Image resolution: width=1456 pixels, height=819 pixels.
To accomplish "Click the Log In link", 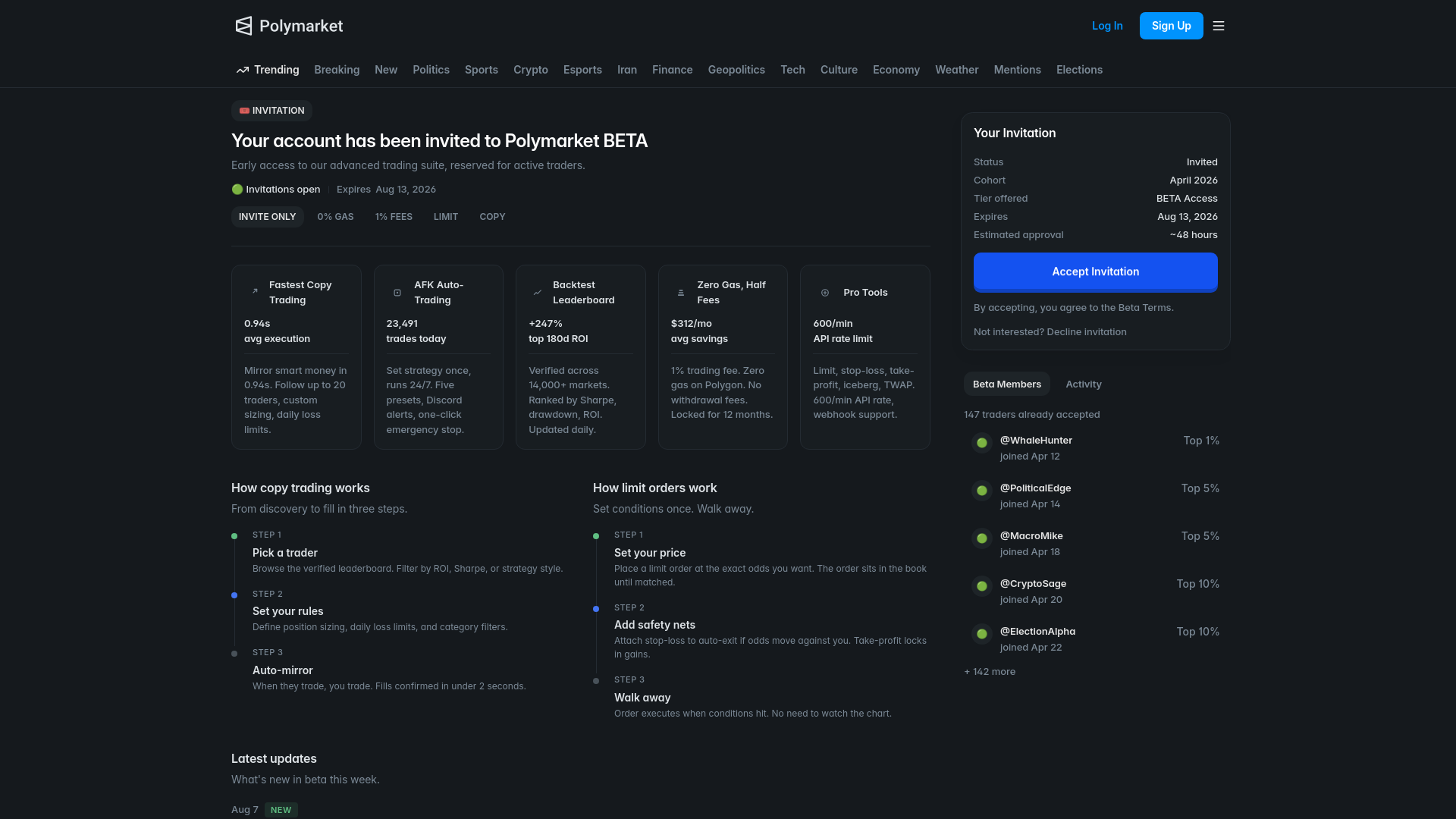I will (x=1107, y=26).
